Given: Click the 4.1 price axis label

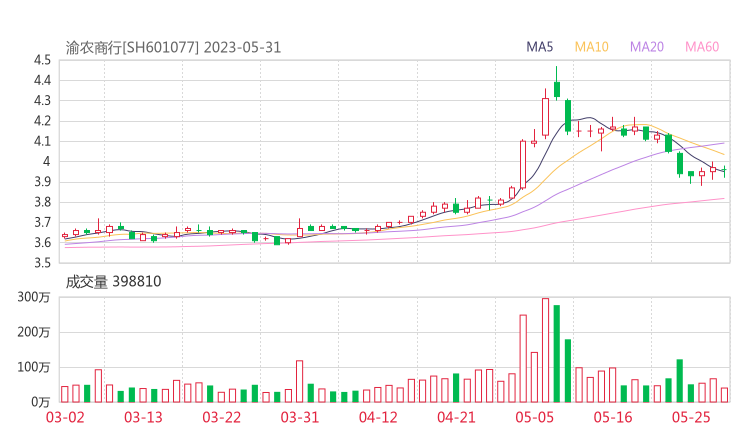Looking at the screenshot, I should [x=42, y=141].
